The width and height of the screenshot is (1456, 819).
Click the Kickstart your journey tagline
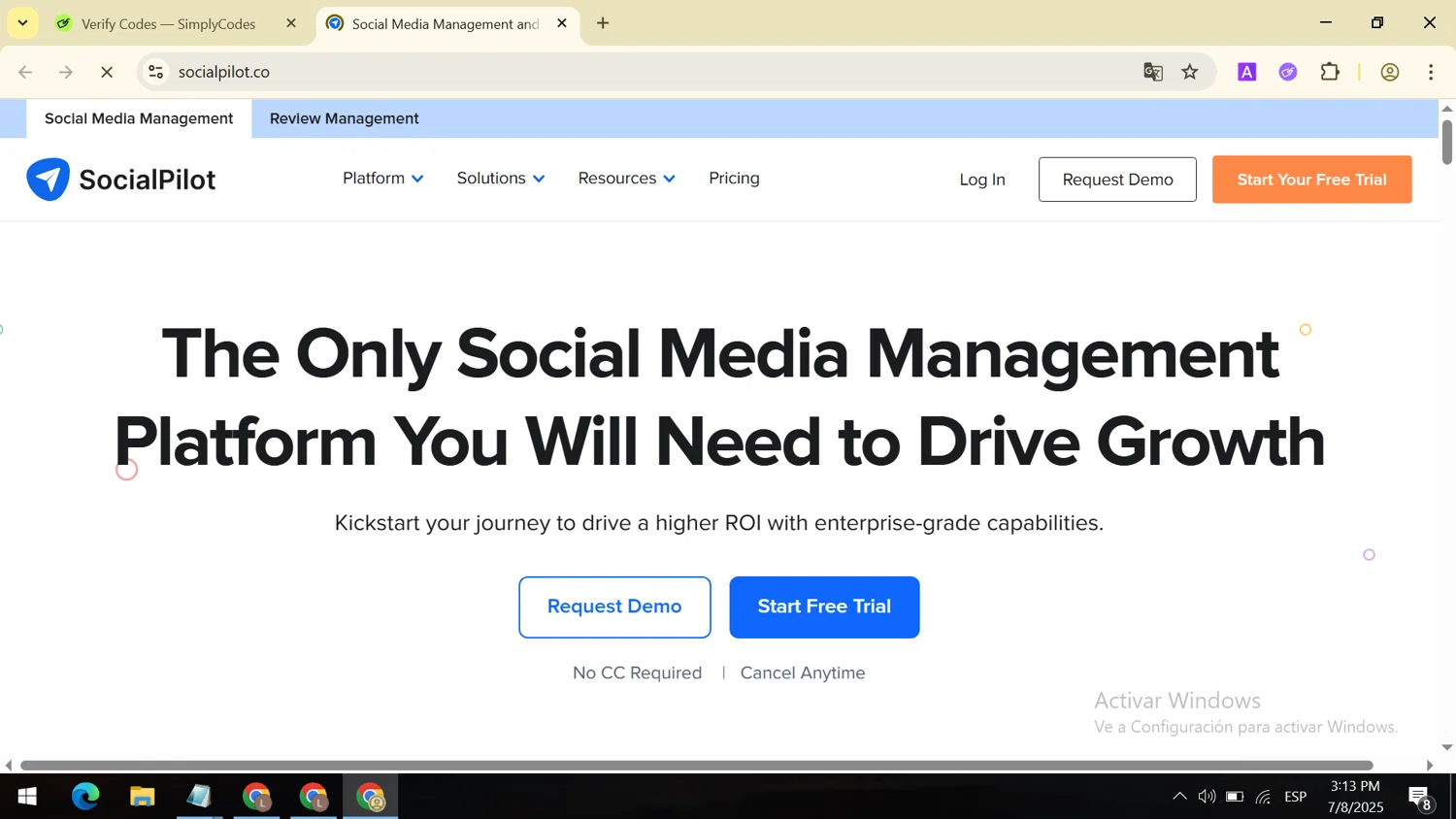[x=719, y=523]
